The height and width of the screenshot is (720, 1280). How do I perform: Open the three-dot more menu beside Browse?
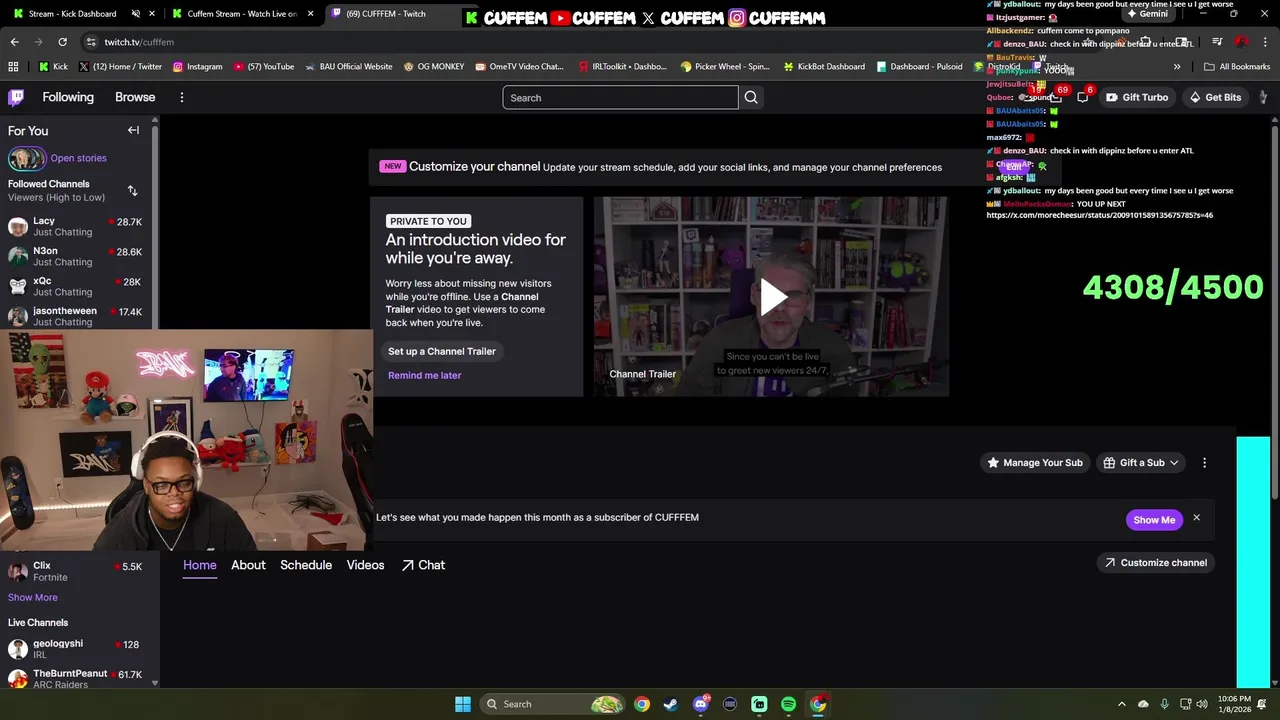pos(182,97)
